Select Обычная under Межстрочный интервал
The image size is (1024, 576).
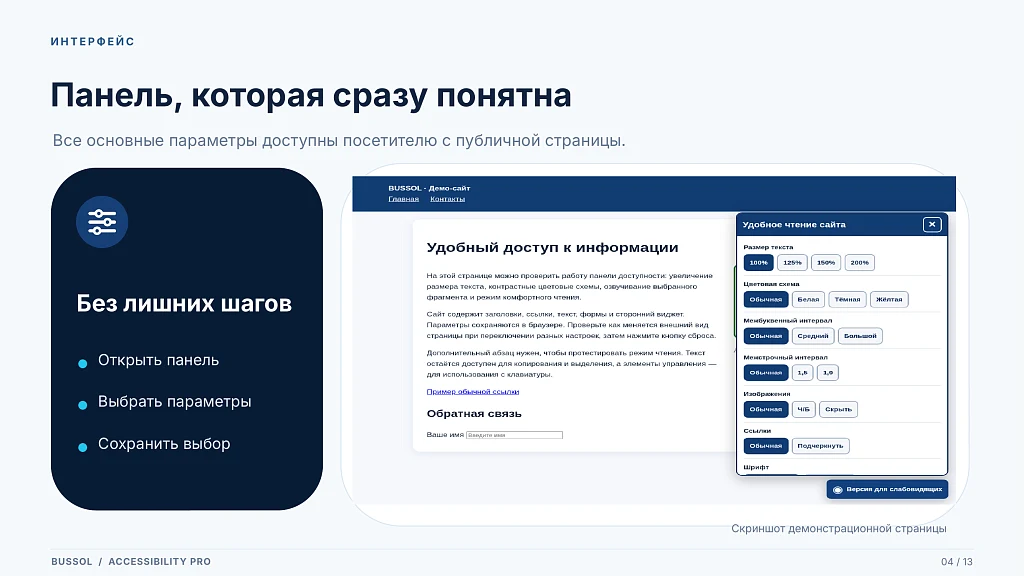pyautogui.click(x=765, y=372)
